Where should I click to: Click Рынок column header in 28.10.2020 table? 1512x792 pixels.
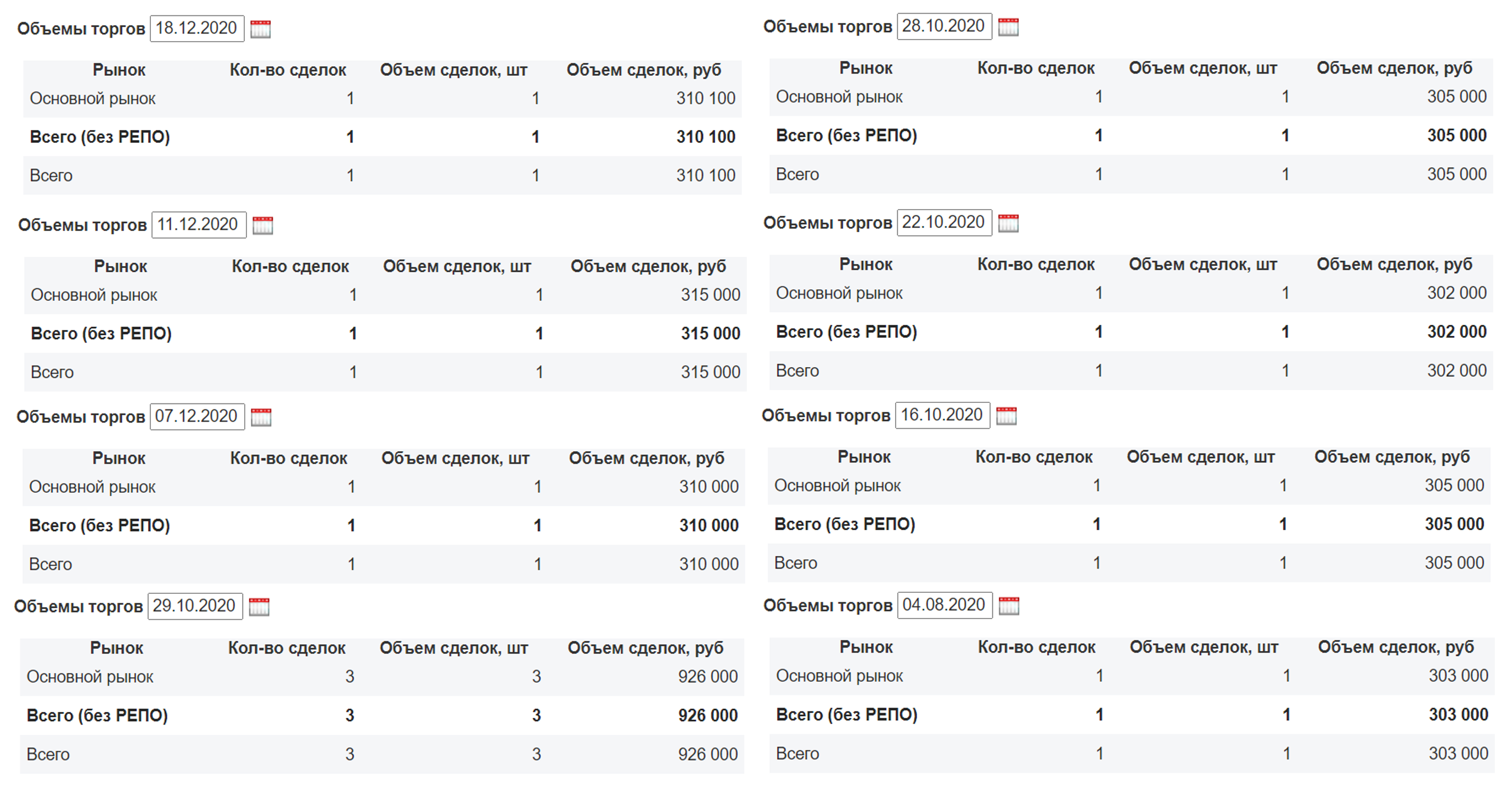[x=865, y=69]
